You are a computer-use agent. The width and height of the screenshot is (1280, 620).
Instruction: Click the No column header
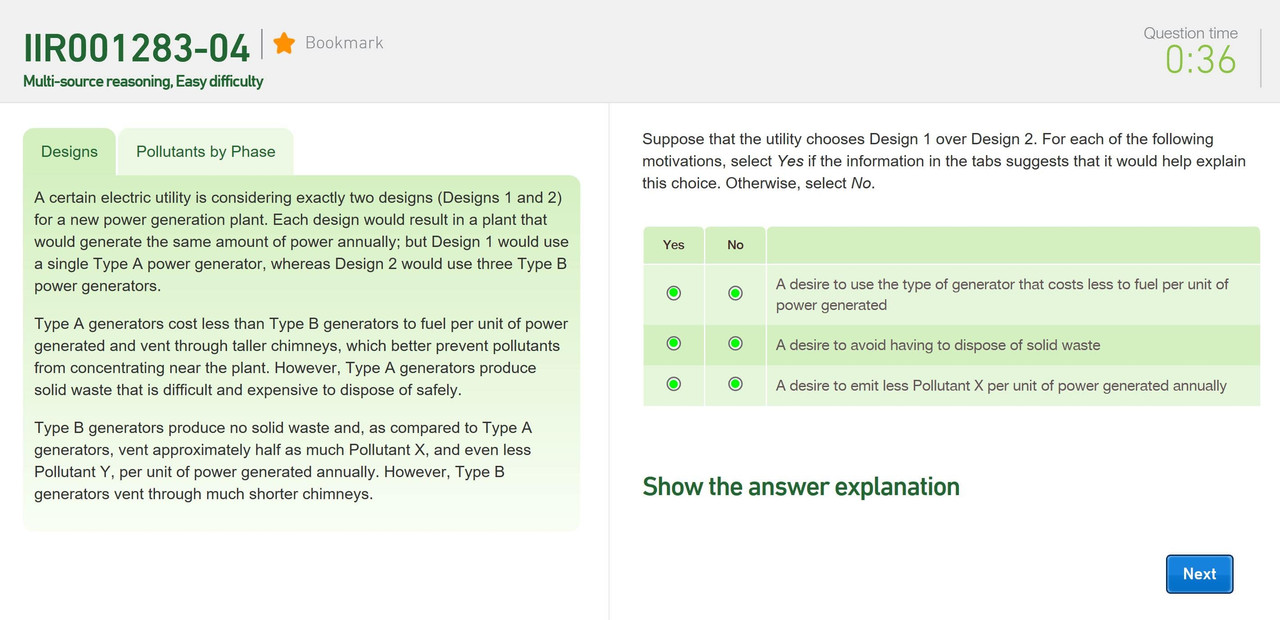(736, 245)
